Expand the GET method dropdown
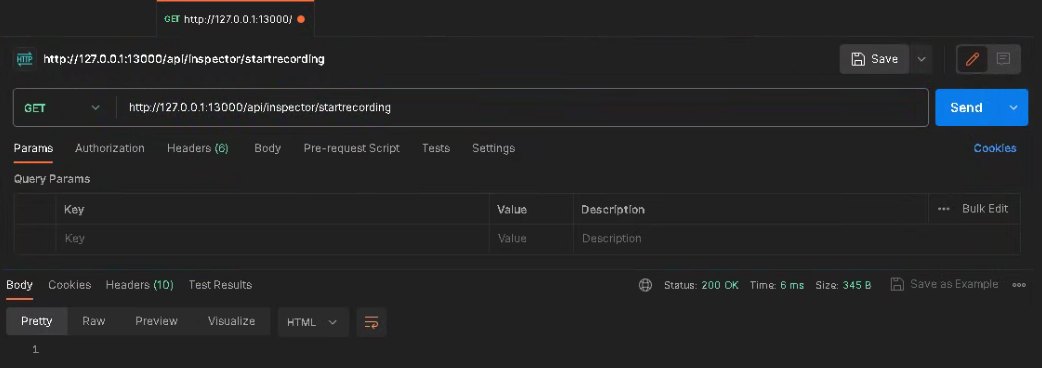The image size is (1042, 368). point(62,108)
